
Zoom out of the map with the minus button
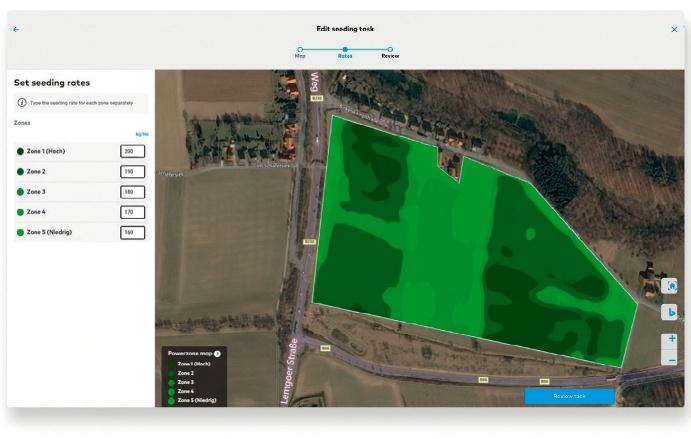pyautogui.click(x=671, y=360)
